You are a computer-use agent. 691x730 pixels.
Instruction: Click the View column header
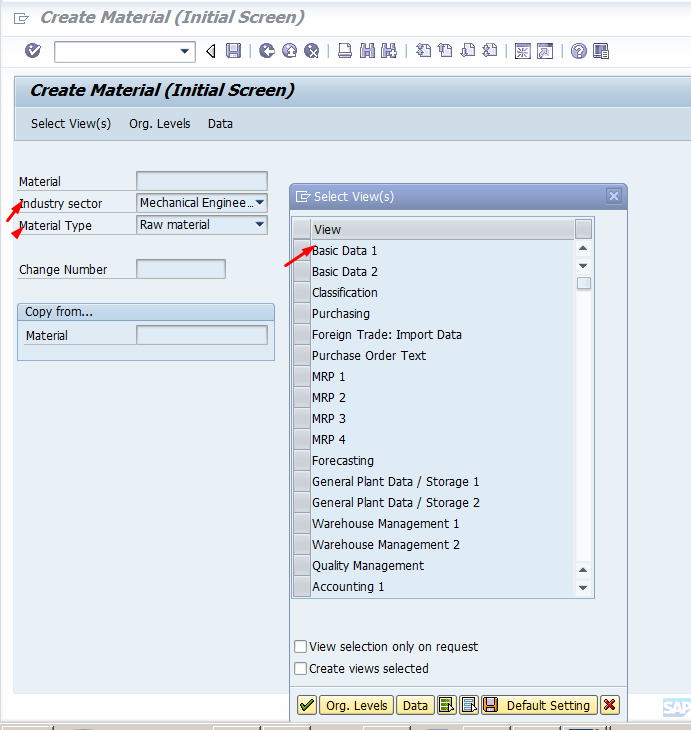tap(442, 229)
